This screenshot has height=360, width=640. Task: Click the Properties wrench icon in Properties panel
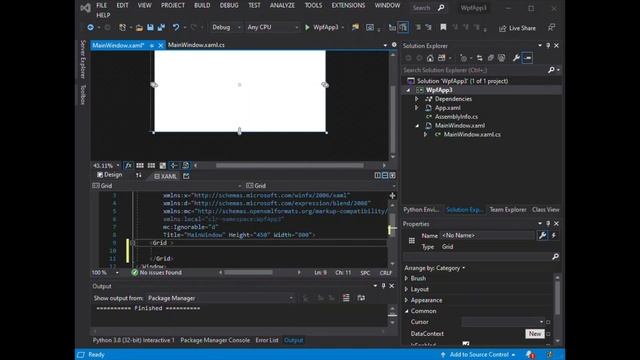click(x=542, y=236)
